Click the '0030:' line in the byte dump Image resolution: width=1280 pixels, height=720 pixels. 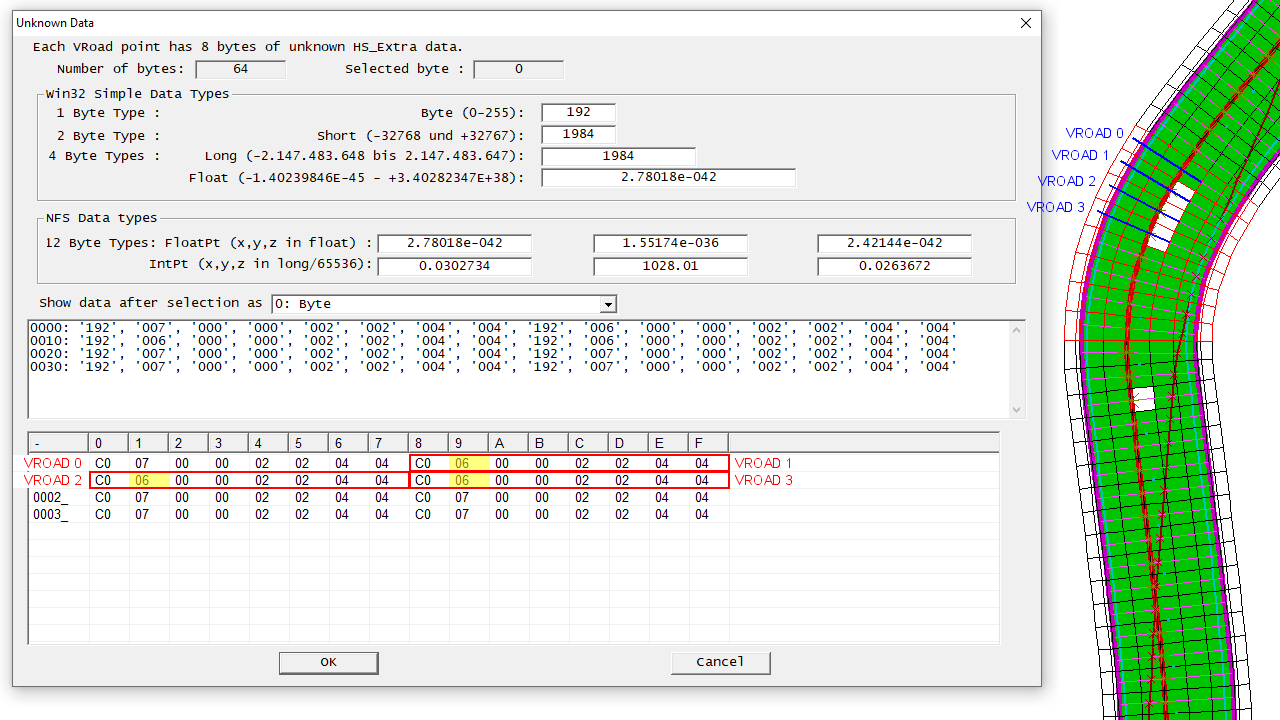tap(493, 366)
